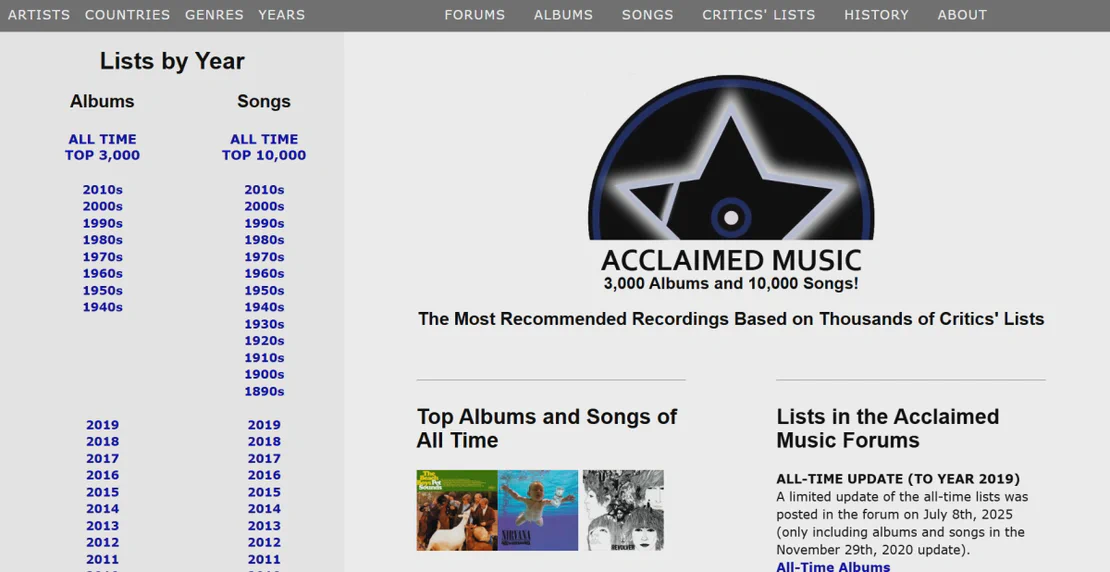Open the 2018 albums list
Viewport: 1110px width, 572px height.
[103, 442]
